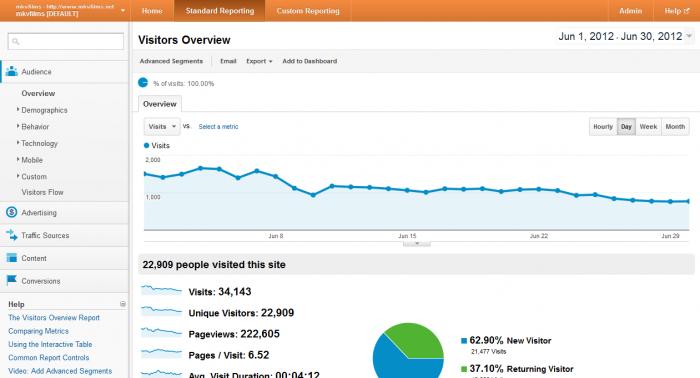This screenshot has height=378, width=700.
Task: Open Common Report Controls link
Action: pyautogui.click(x=49, y=357)
